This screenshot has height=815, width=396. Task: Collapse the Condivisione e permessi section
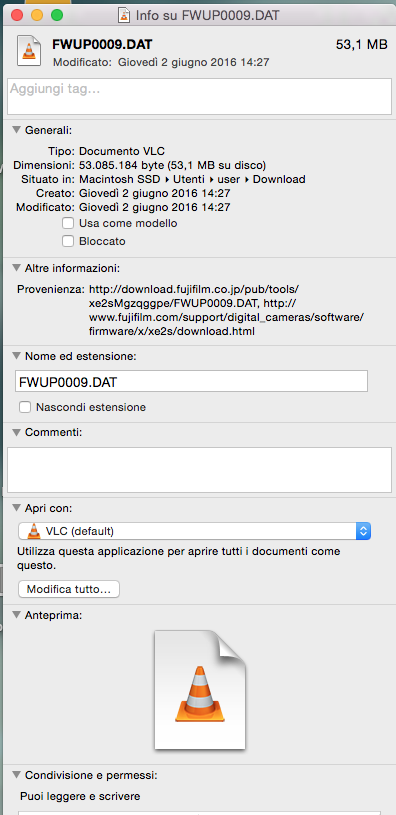(17, 775)
